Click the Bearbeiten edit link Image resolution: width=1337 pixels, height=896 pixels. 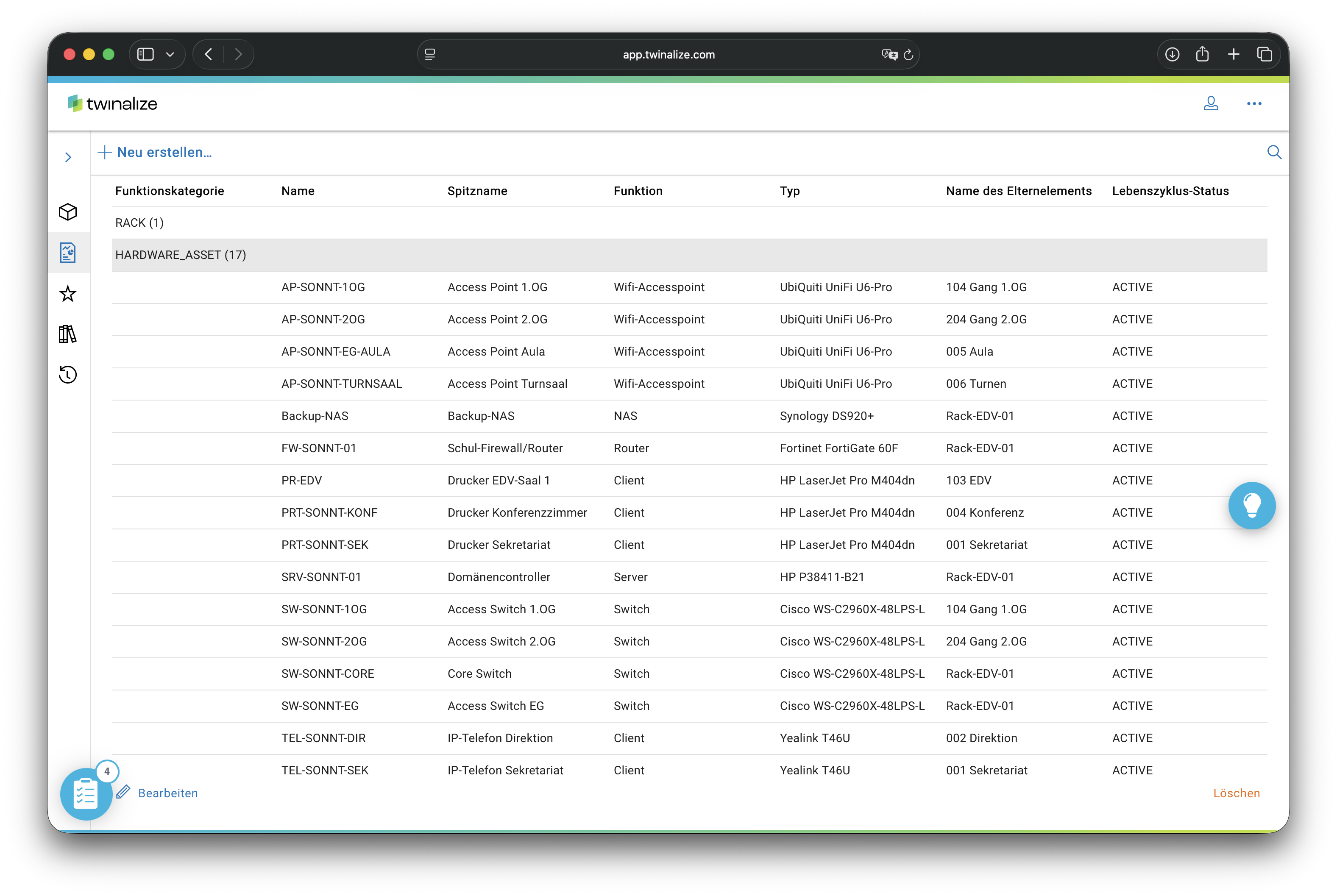167,793
